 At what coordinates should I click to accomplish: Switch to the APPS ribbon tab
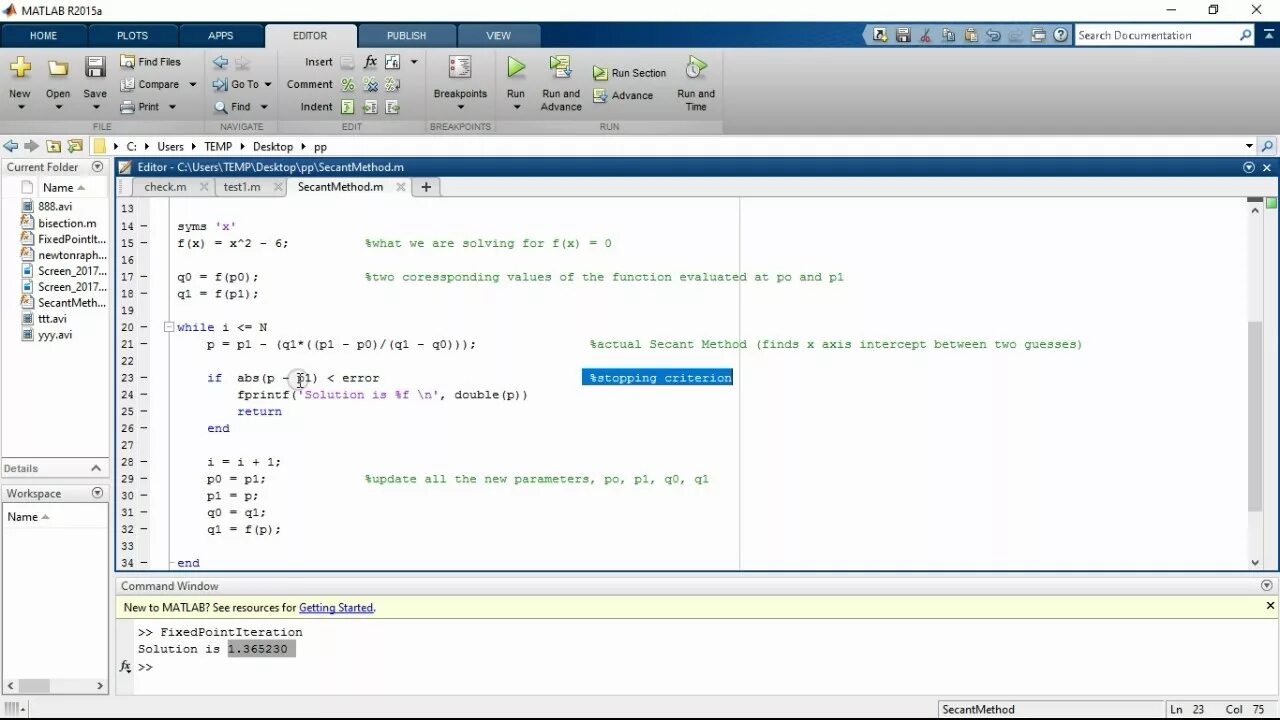click(x=220, y=35)
